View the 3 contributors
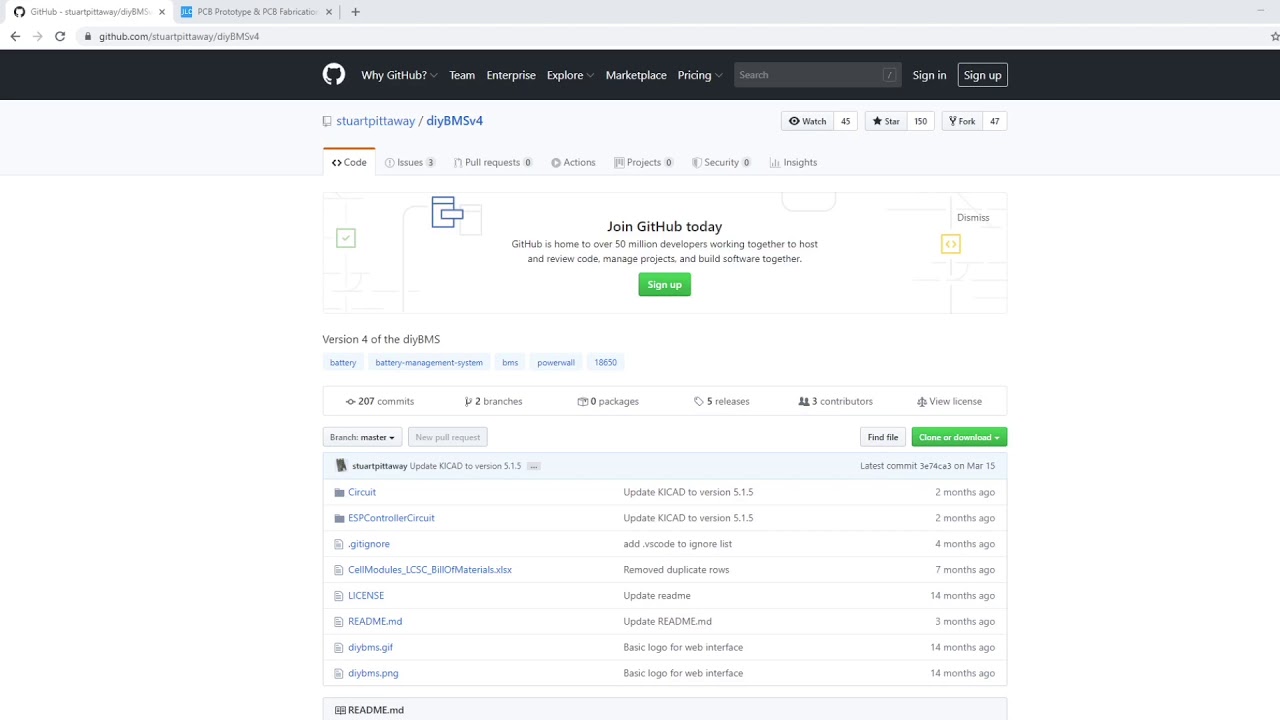 836,401
